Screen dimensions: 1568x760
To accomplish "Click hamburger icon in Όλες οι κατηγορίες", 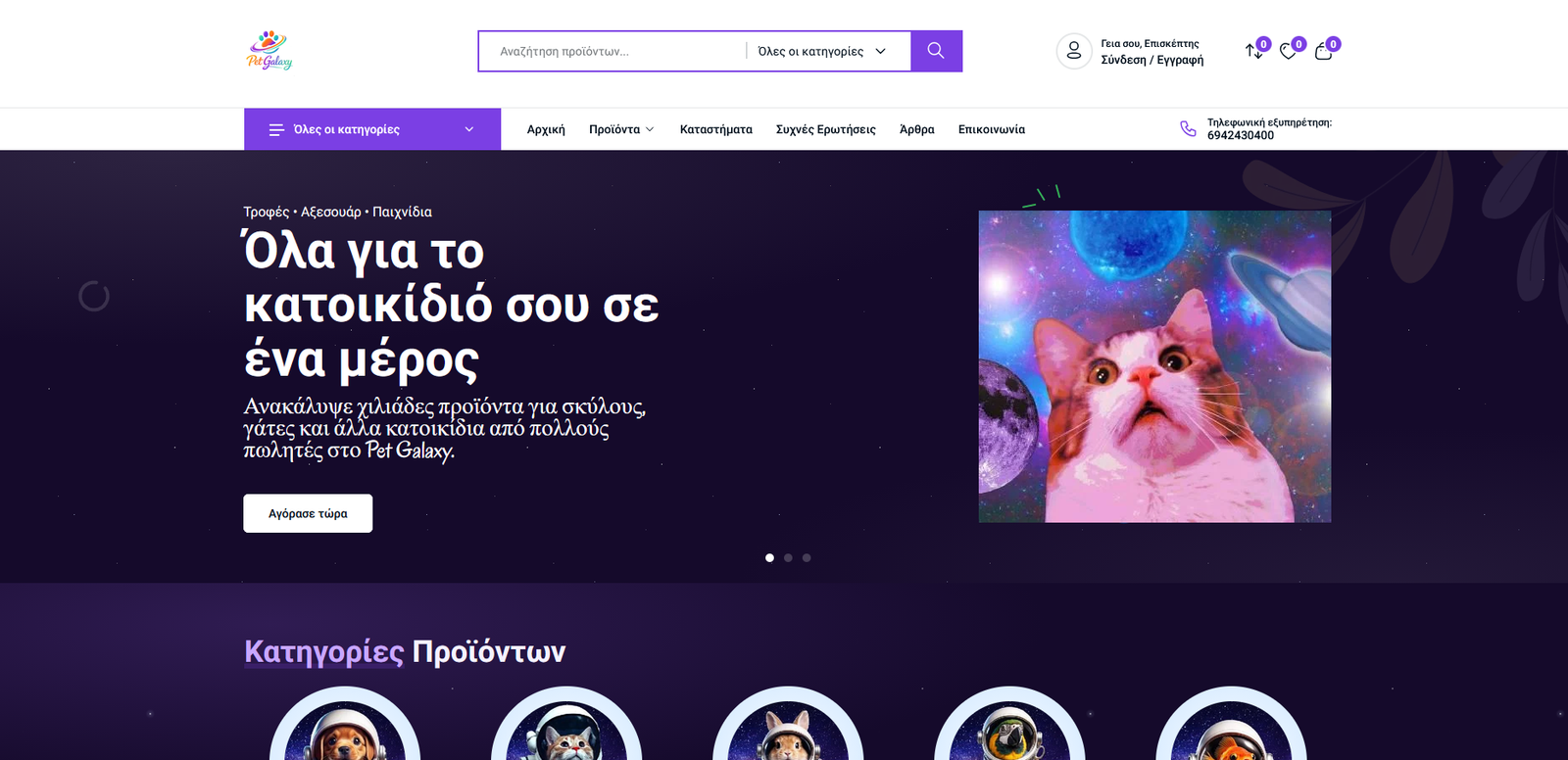I will (276, 129).
